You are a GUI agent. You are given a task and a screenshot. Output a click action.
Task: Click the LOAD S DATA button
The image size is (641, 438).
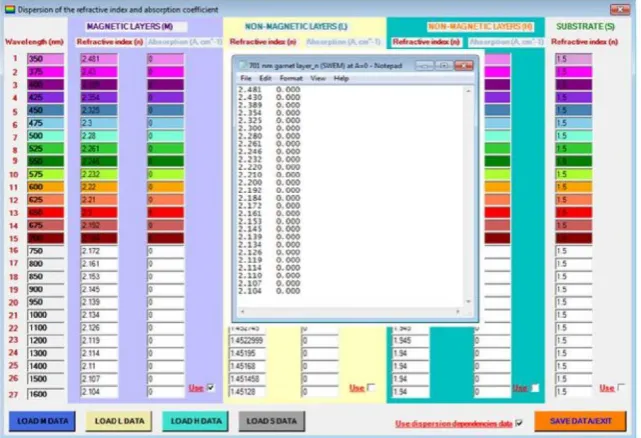coord(272,421)
